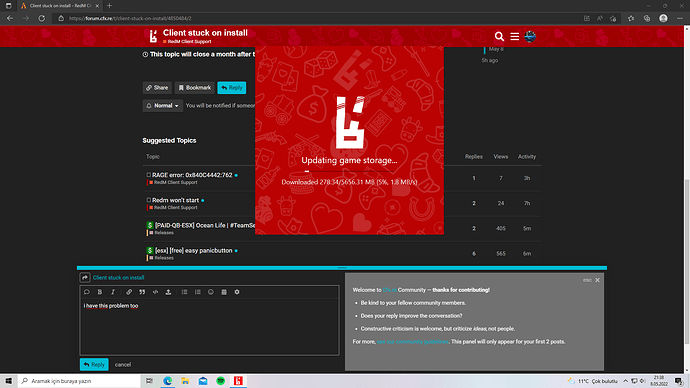Insert blockquote in the reply composer
Screen dimensions: 690x388
[142, 292]
